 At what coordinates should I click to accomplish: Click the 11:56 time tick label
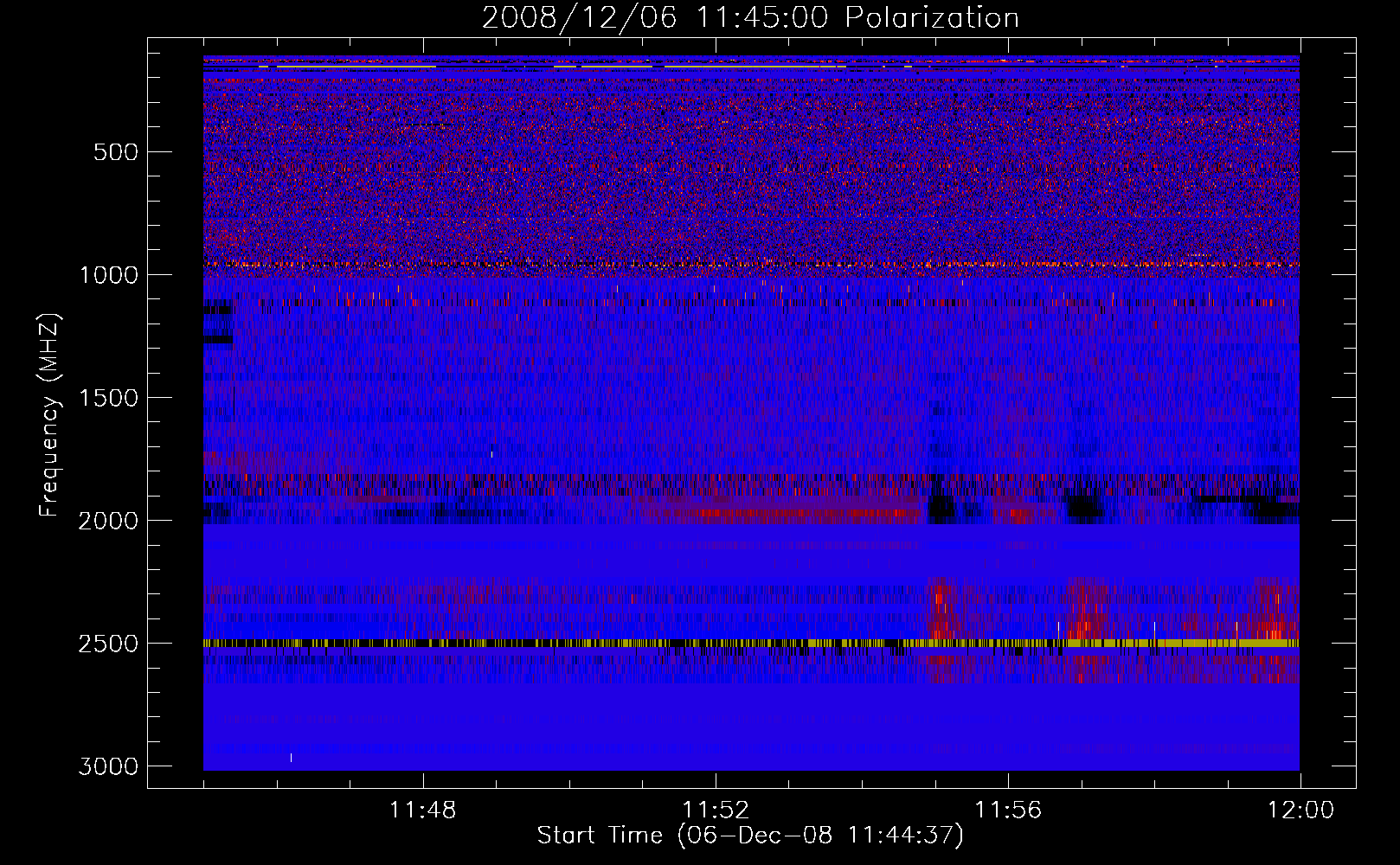click(1008, 811)
